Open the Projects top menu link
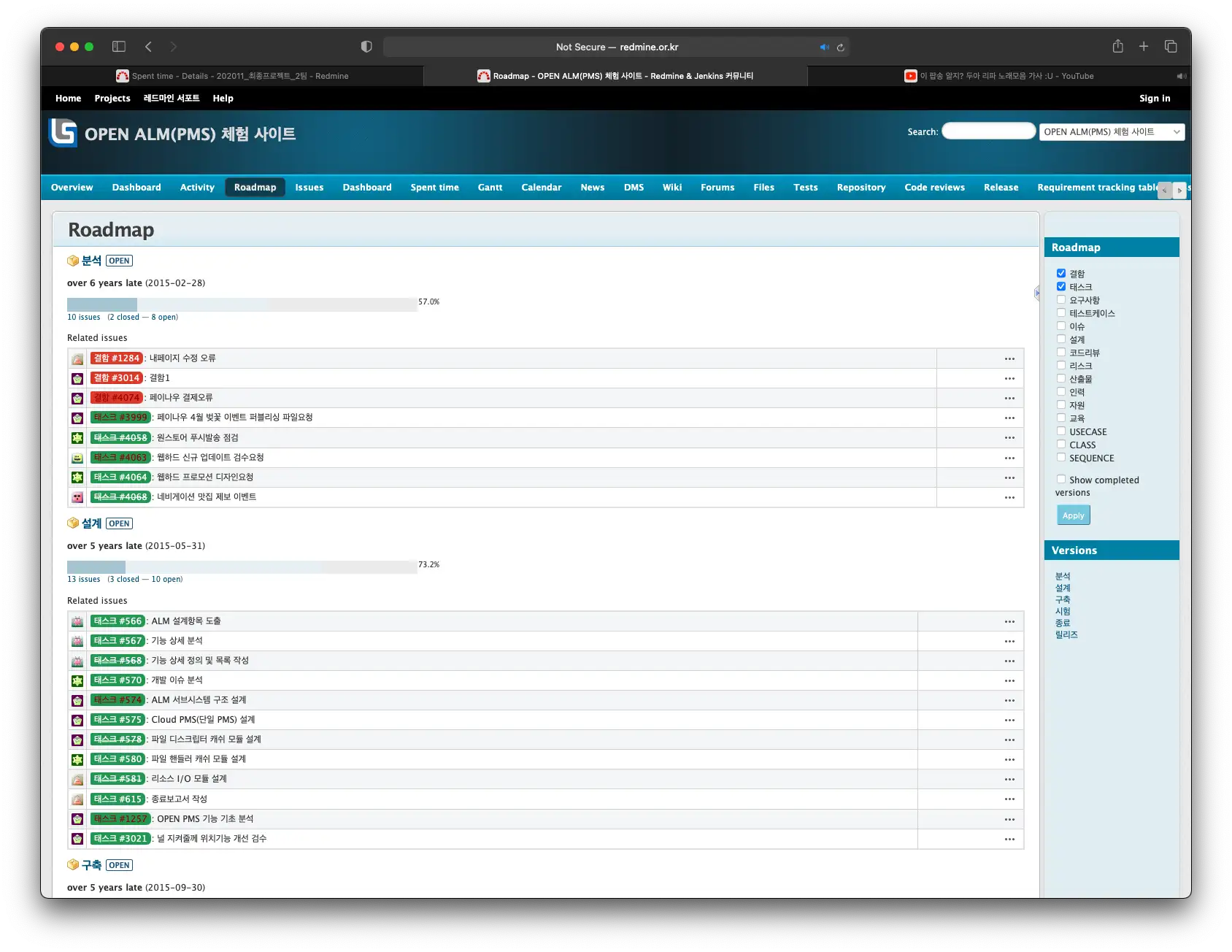 112,99
